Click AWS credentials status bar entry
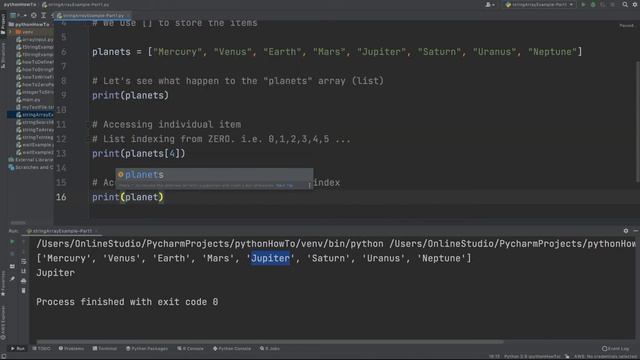The height and width of the screenshot is (360, 640). [606, 357]
